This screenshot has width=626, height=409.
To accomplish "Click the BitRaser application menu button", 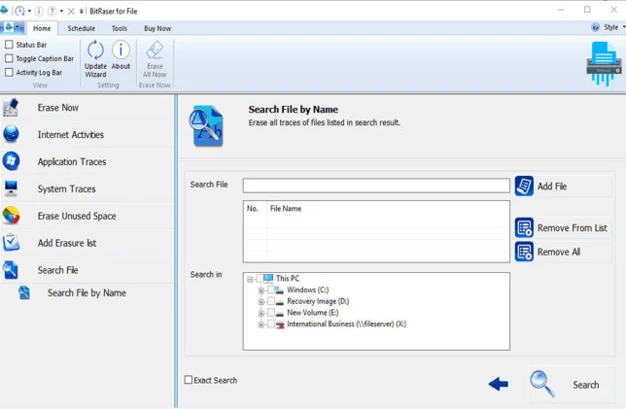I will point(13,28).
